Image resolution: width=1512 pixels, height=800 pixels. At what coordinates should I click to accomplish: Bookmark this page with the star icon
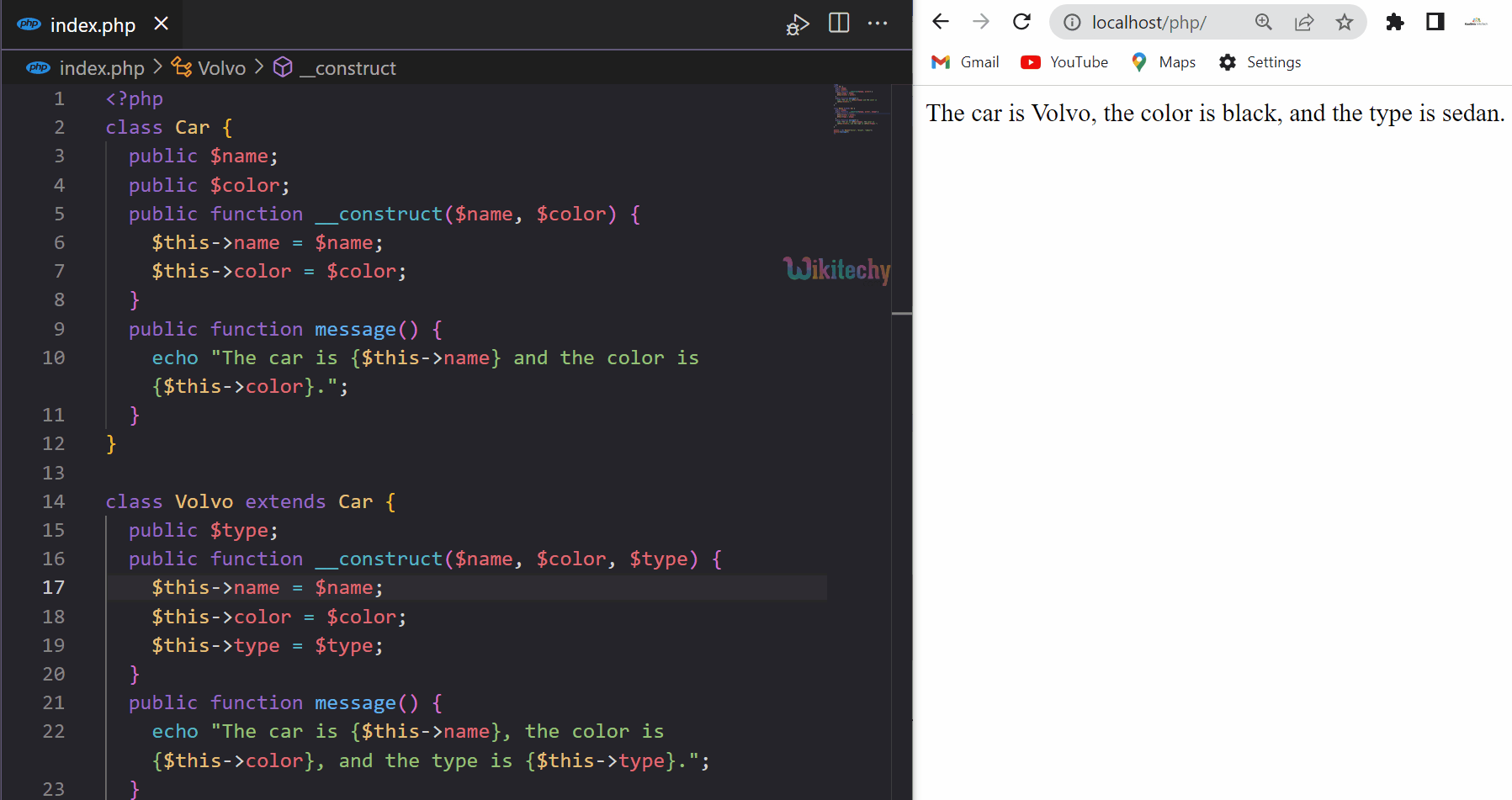(1344, 23)
